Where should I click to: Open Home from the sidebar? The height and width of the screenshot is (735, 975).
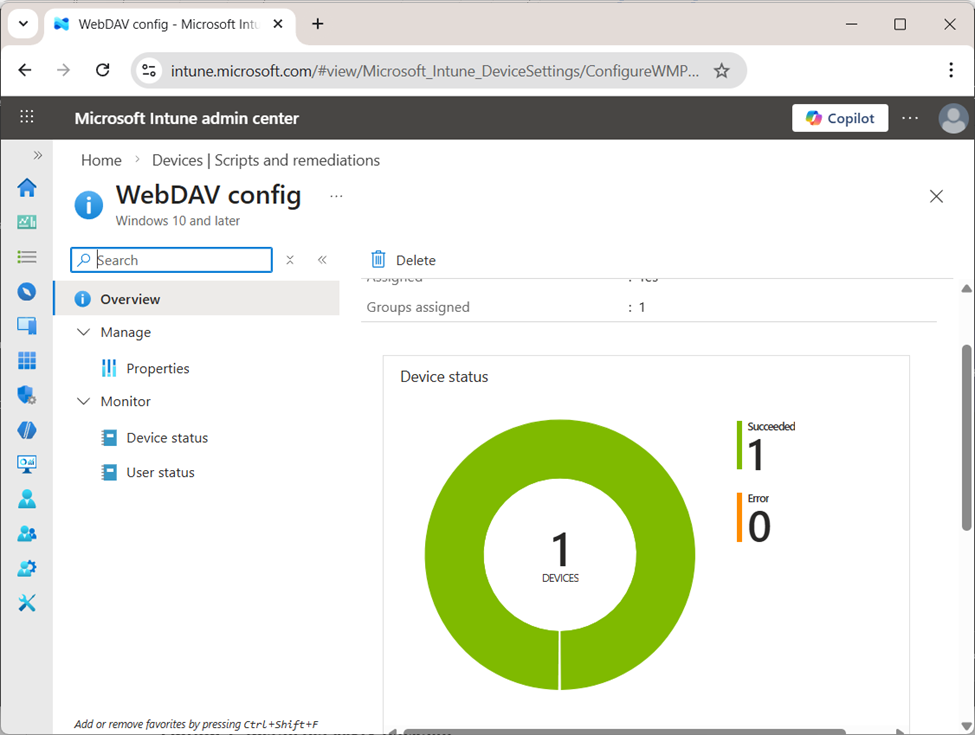27,187
